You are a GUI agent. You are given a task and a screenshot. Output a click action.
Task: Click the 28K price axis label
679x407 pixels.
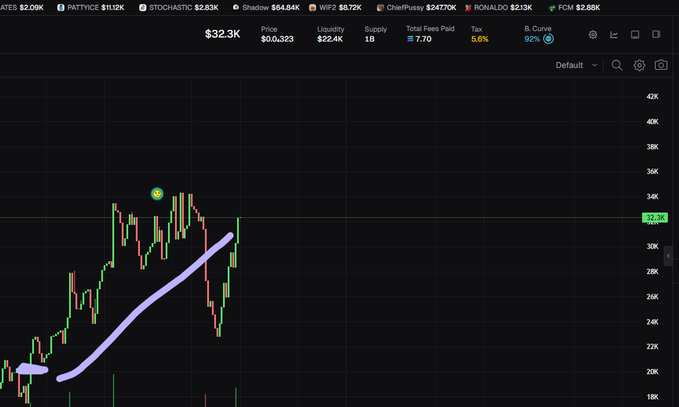[x=652, y=271]
